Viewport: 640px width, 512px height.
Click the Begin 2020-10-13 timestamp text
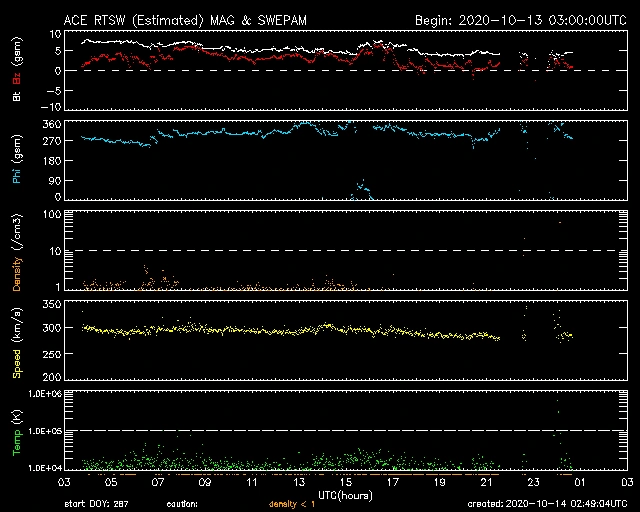point(520,19)
